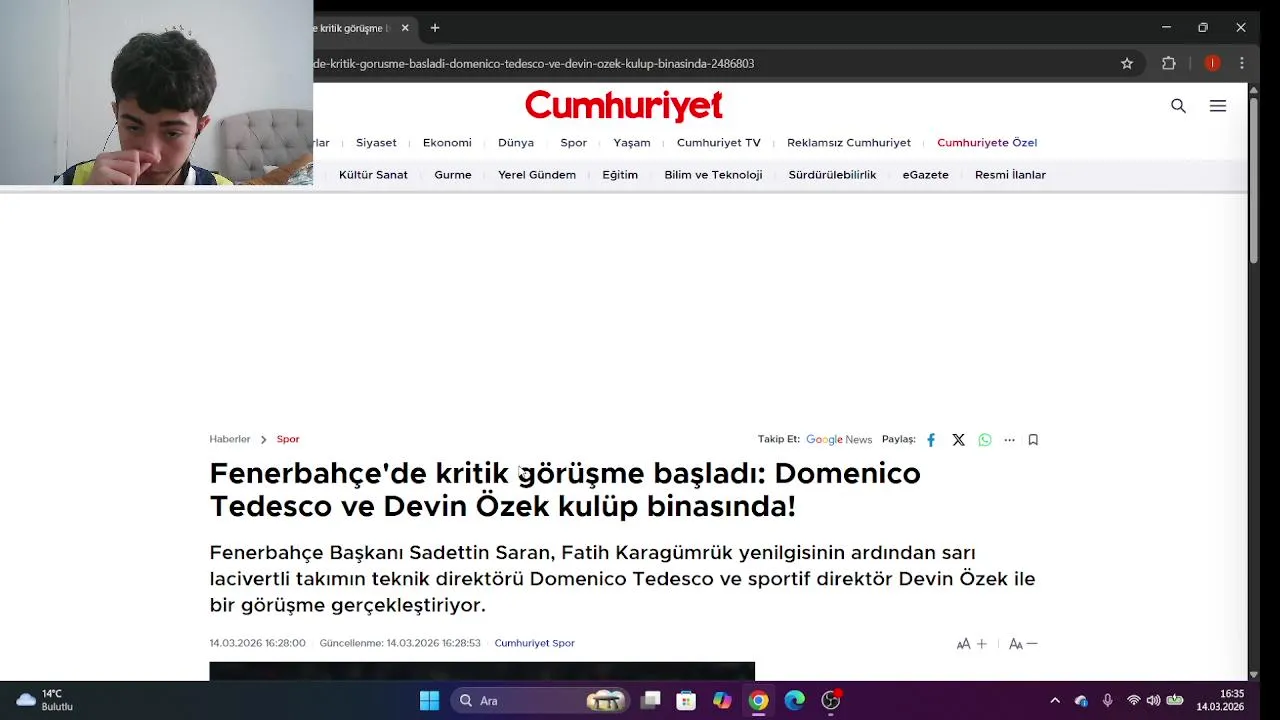Show more share options with the ellipsis
Image resolution: width=1280 pixels, height=720 pixels.
tap(1009, 440)
